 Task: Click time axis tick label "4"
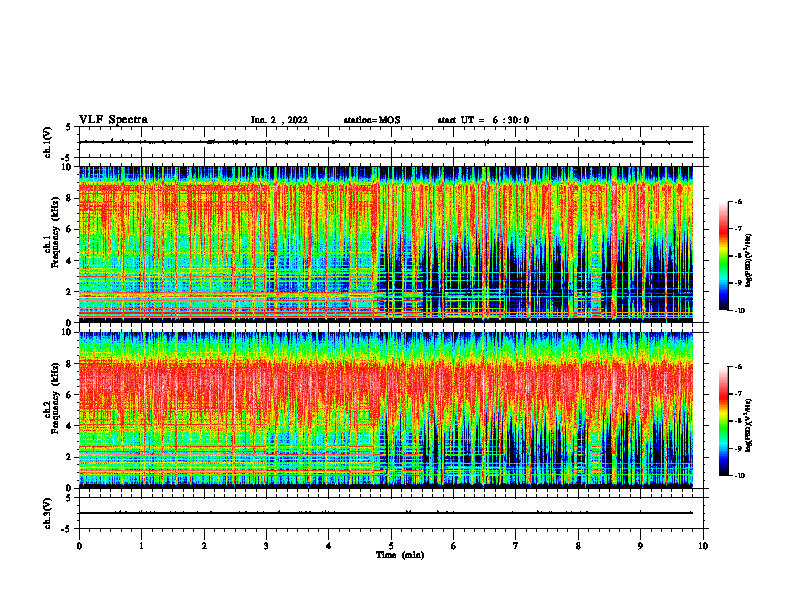329,546
